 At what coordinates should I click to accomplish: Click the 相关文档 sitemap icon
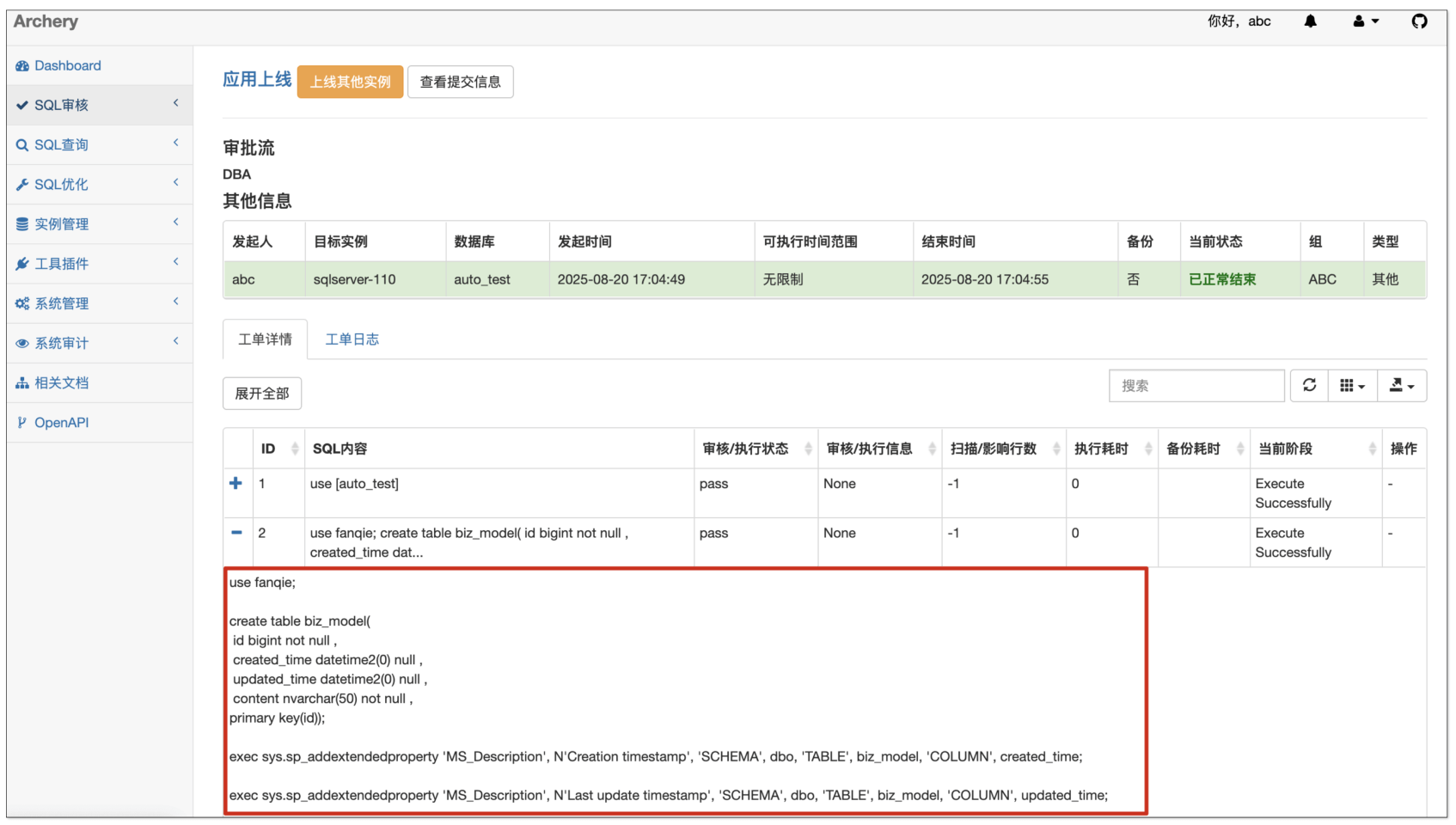click(22, 382)
